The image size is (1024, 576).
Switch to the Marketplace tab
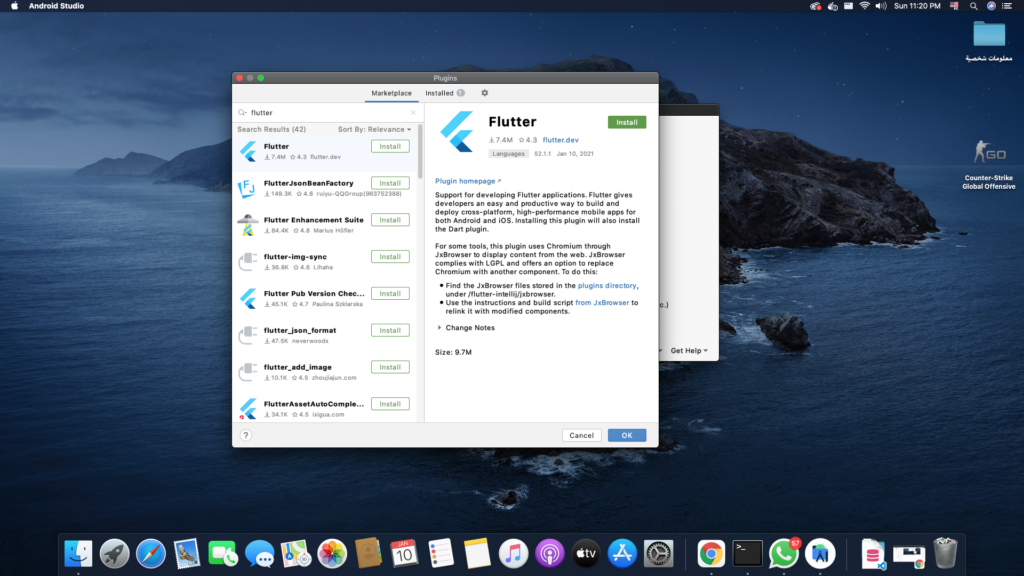(x=391, y=93)
